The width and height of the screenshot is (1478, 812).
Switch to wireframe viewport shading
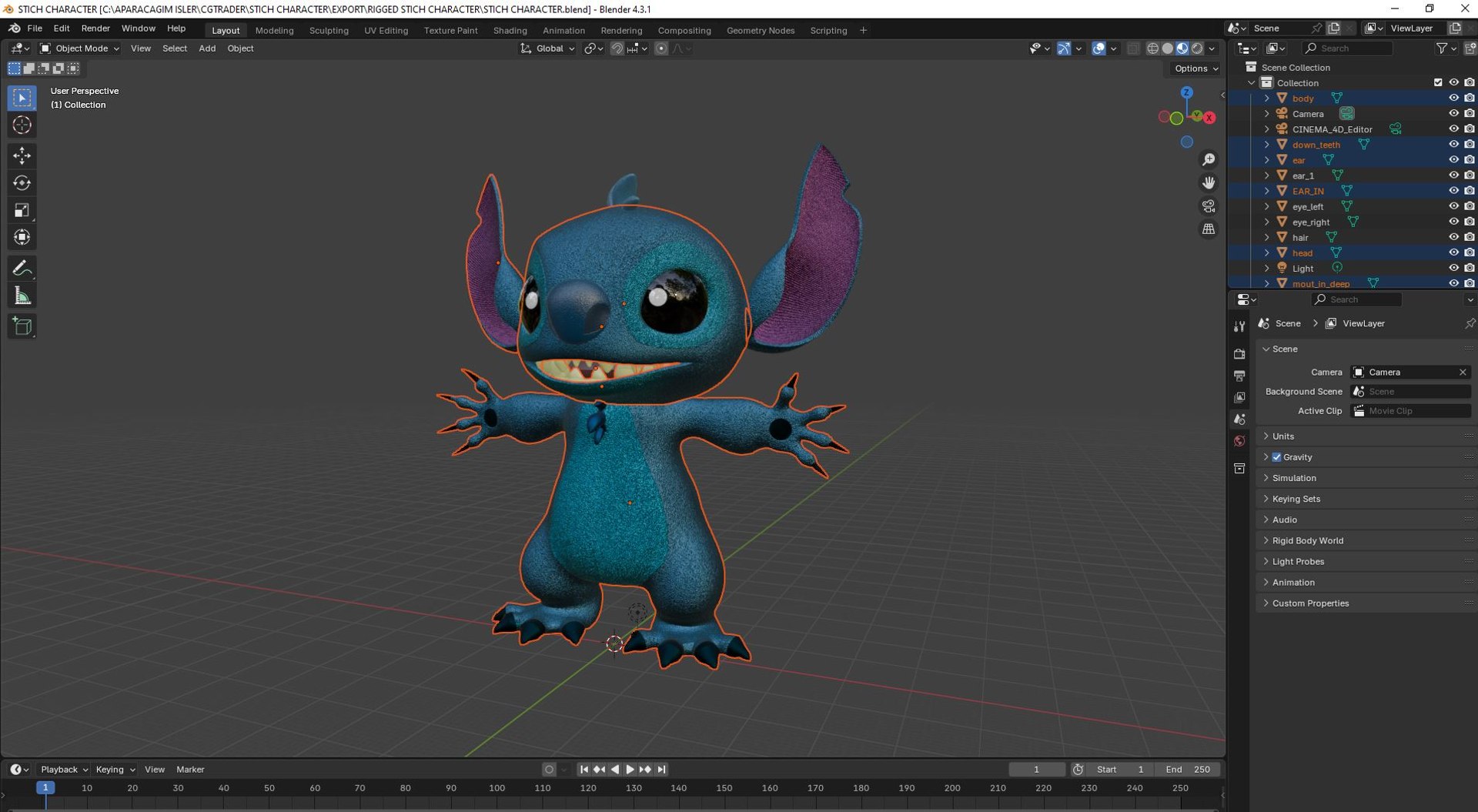pyautogui.click(x=1152, y=48)
